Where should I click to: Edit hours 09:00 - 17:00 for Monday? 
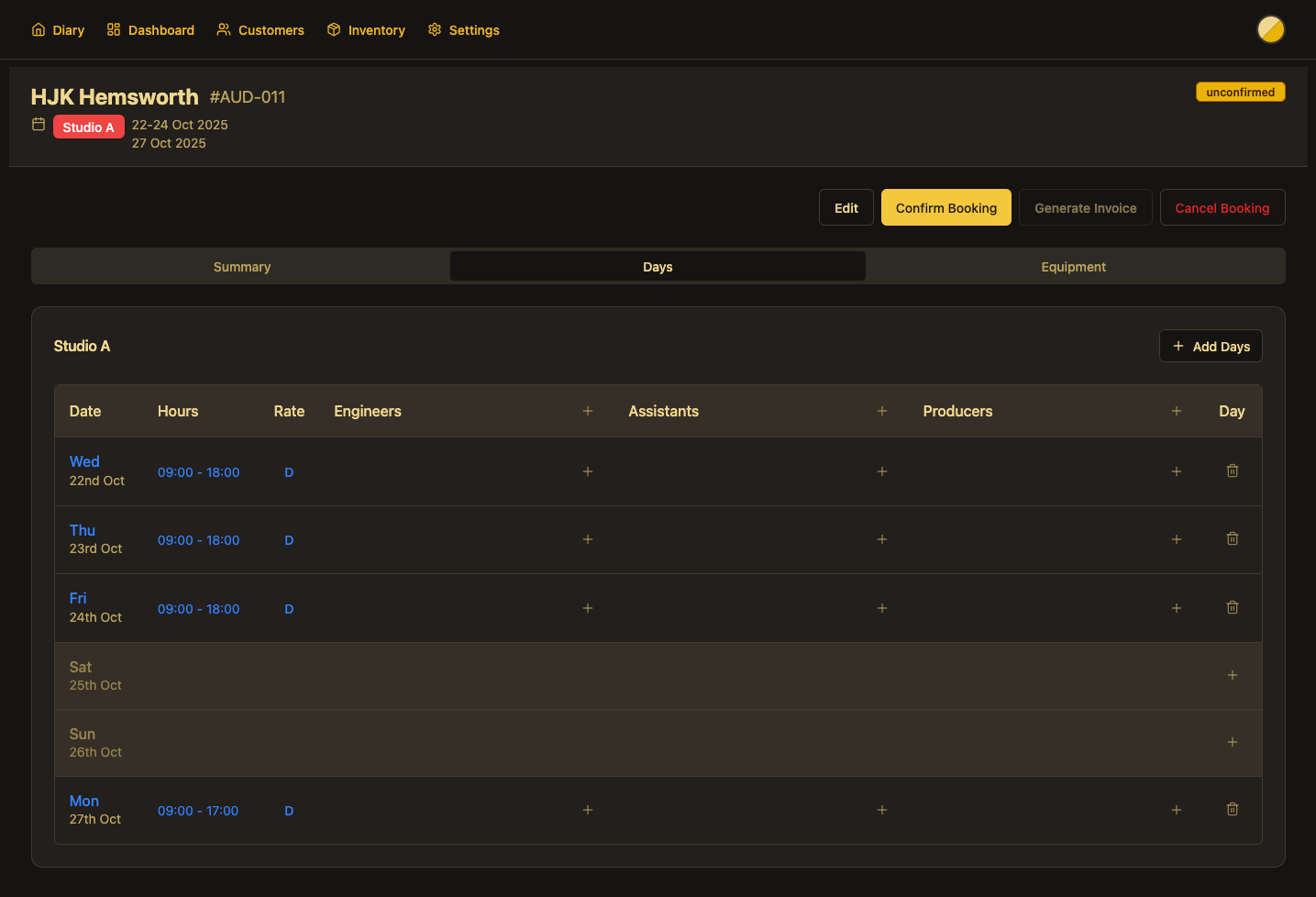[x=198, y=811]
